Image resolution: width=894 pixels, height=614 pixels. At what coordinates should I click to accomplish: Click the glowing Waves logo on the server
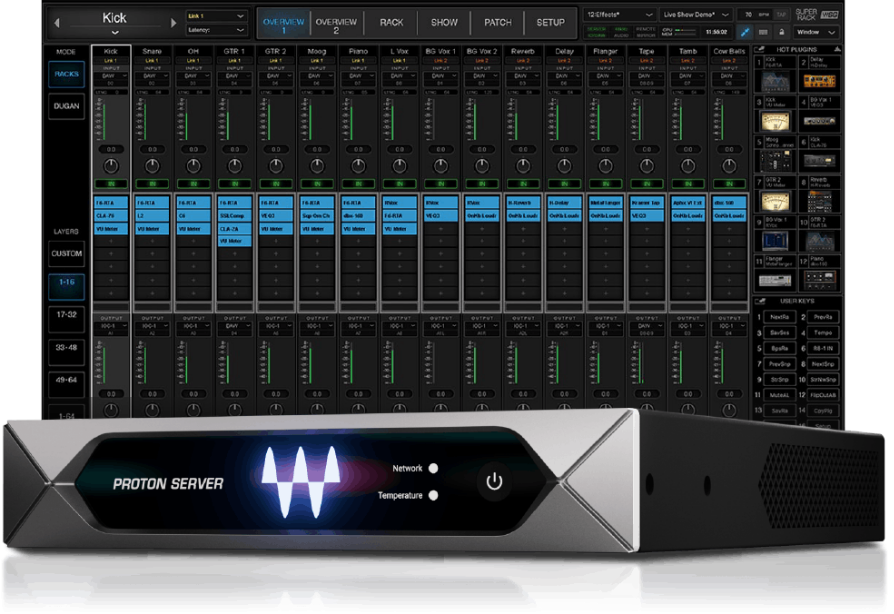[x=300, y=481]
